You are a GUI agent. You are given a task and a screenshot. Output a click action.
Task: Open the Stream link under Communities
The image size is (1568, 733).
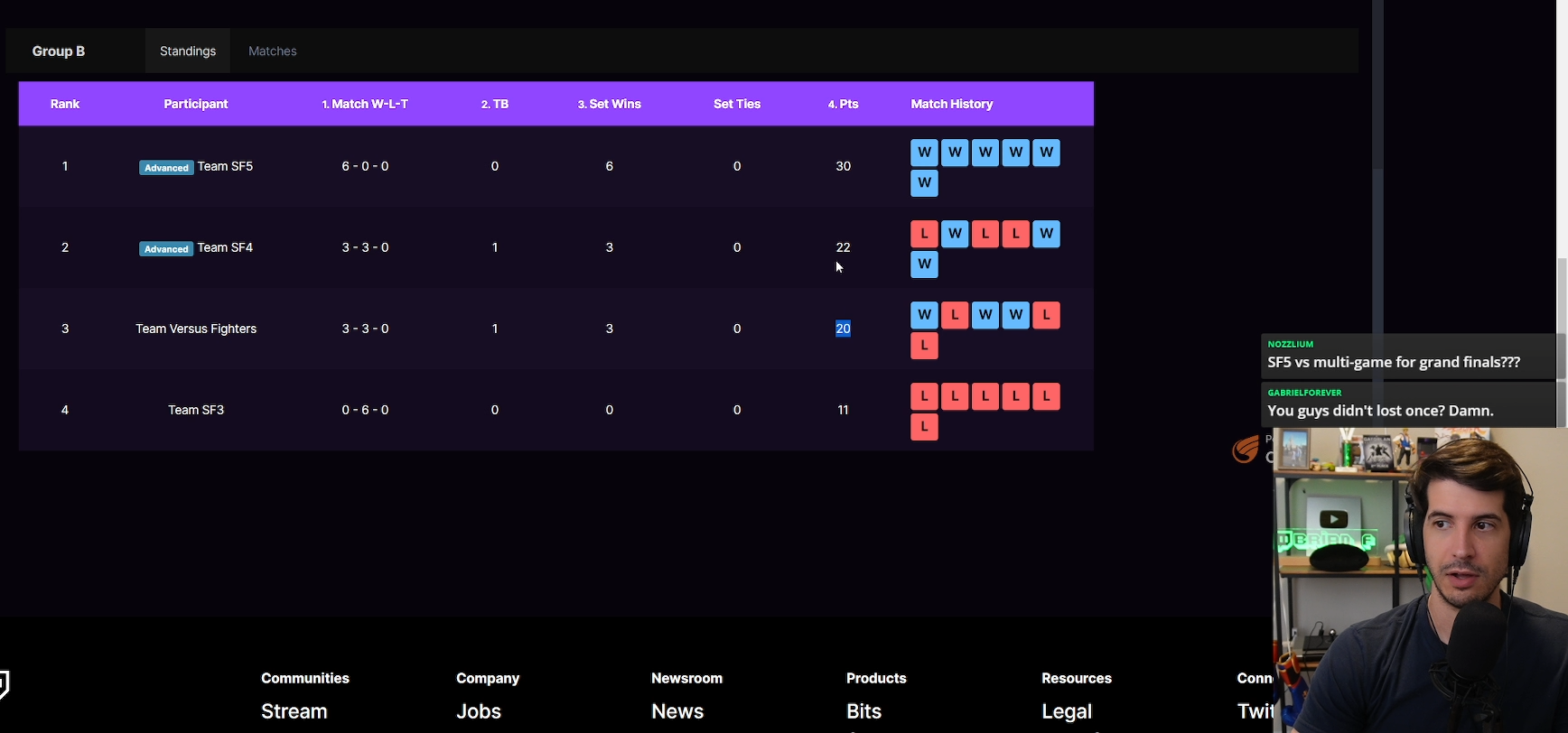(x=294, y=711)
